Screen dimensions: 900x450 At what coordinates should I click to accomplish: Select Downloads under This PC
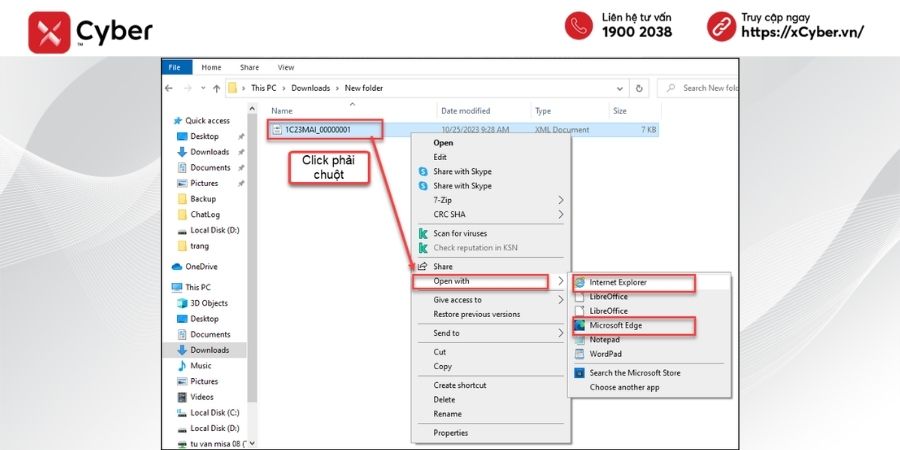210,350
